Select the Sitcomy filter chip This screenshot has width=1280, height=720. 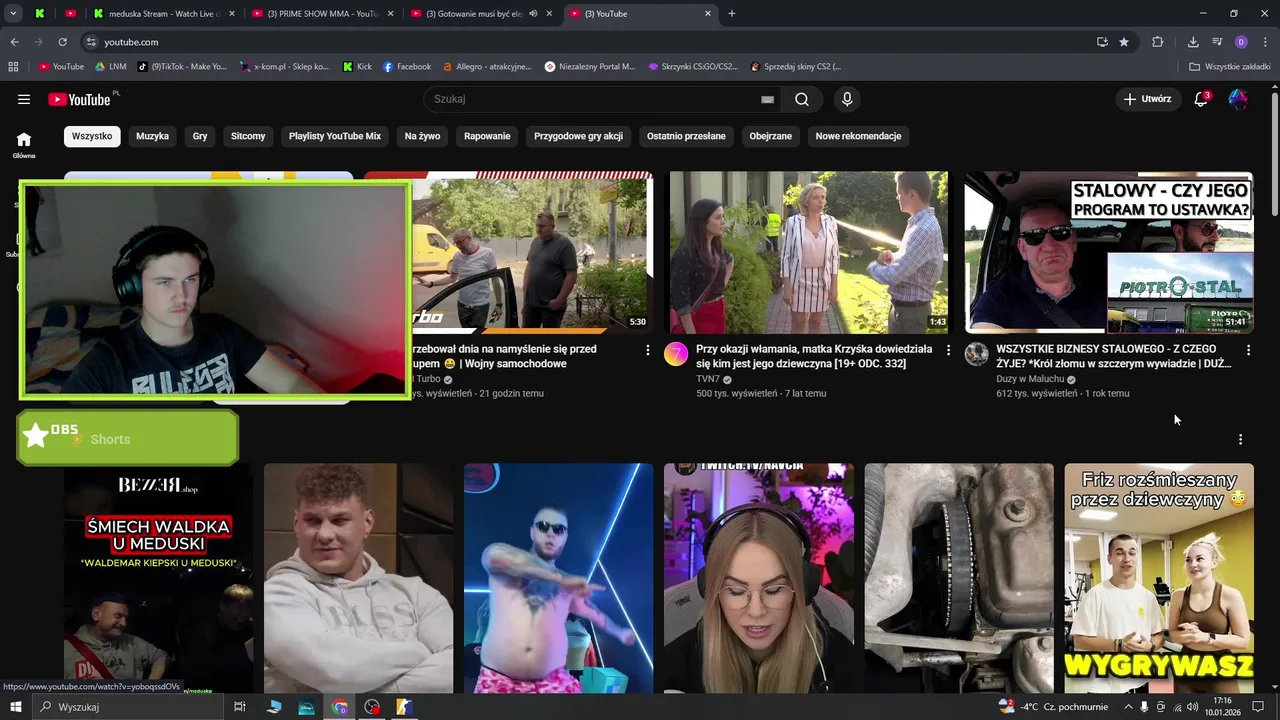(x=248, y=136)
